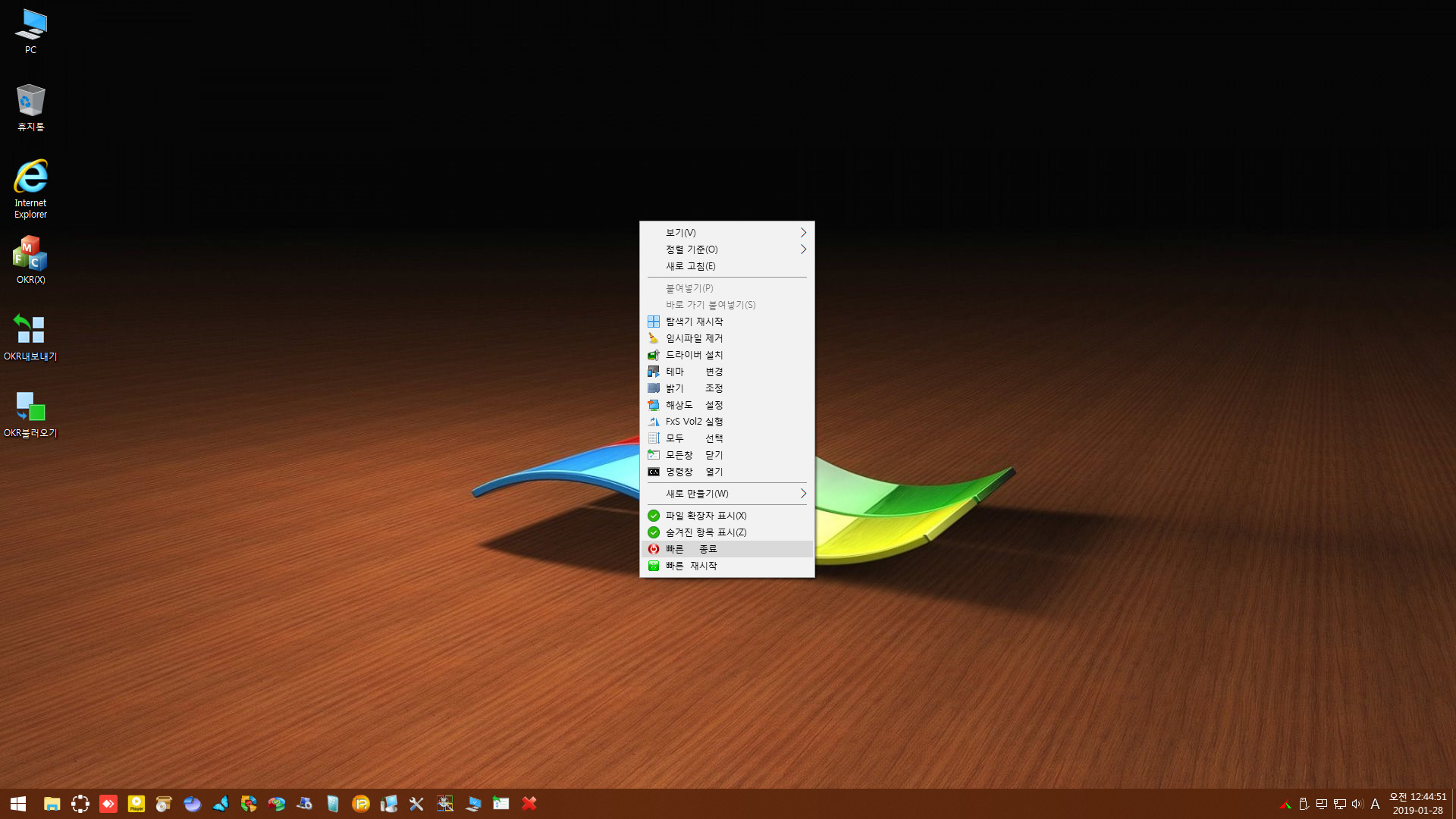Click the red X taskbar icon
This screenshot has height=819, width=1456.
[x=529, y=804]
